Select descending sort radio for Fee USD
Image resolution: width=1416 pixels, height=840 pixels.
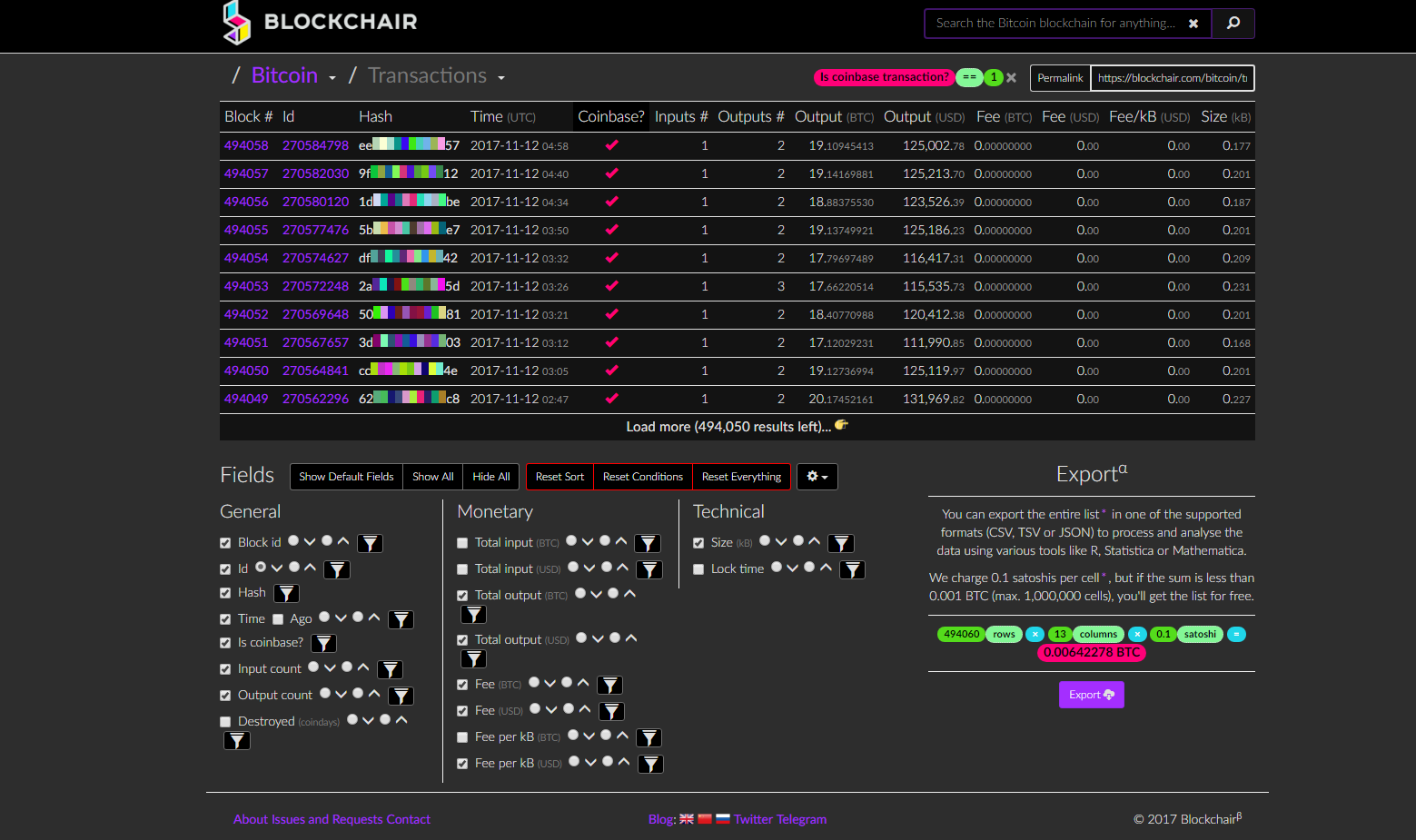(x=535, y=709)
